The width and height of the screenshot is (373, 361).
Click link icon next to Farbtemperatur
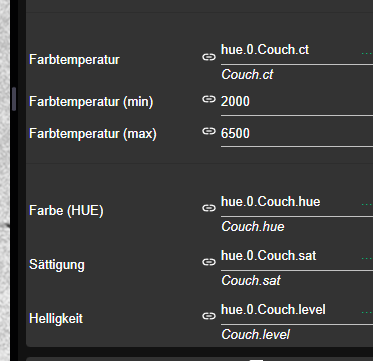(209, 57)
